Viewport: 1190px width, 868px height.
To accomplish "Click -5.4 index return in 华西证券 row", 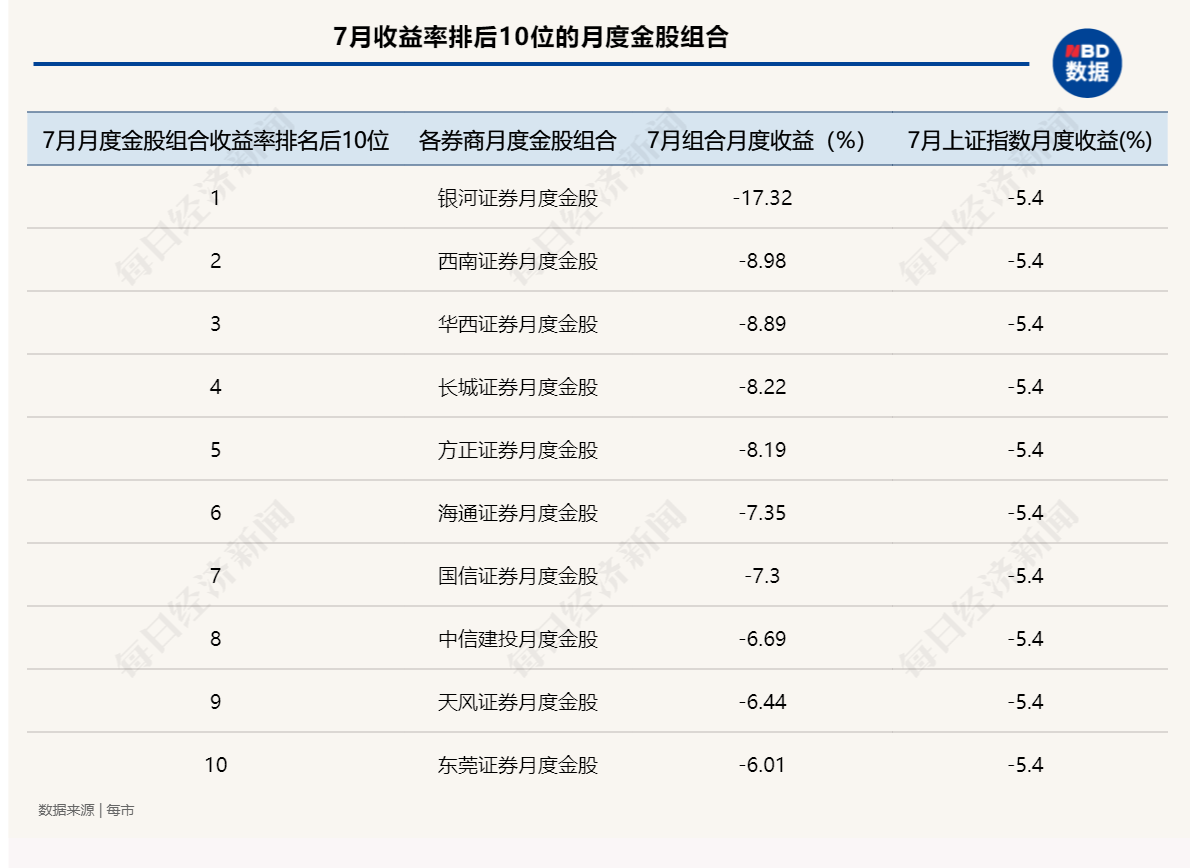I will click(1025, 324).
